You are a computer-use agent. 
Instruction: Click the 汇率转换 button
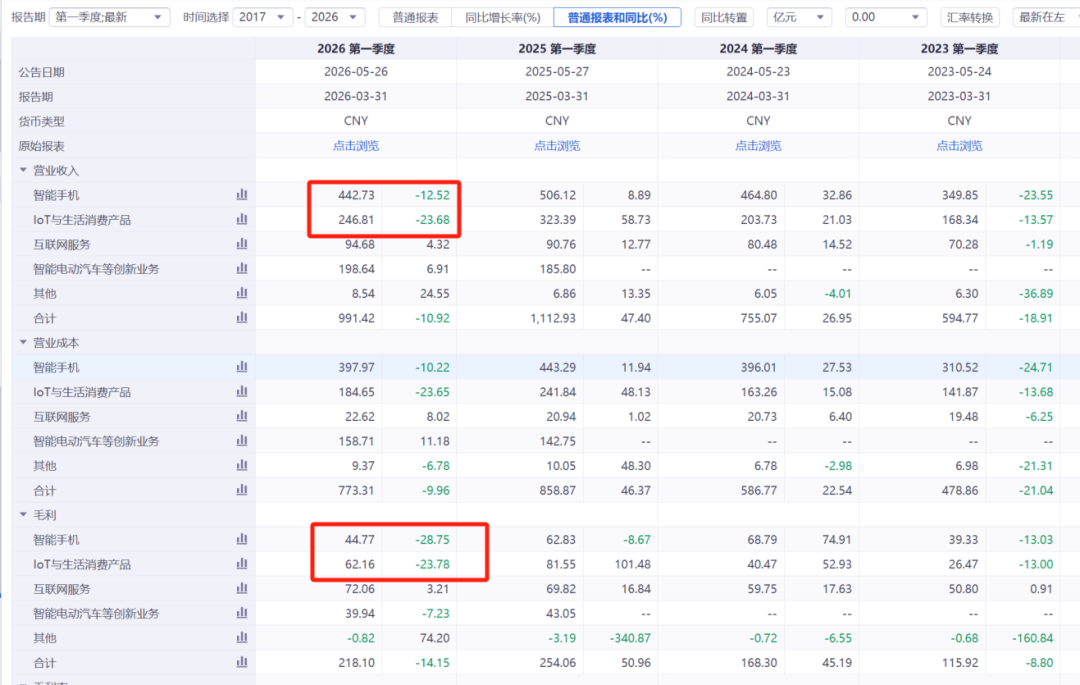pyautogui.click(x=970, y=17)
